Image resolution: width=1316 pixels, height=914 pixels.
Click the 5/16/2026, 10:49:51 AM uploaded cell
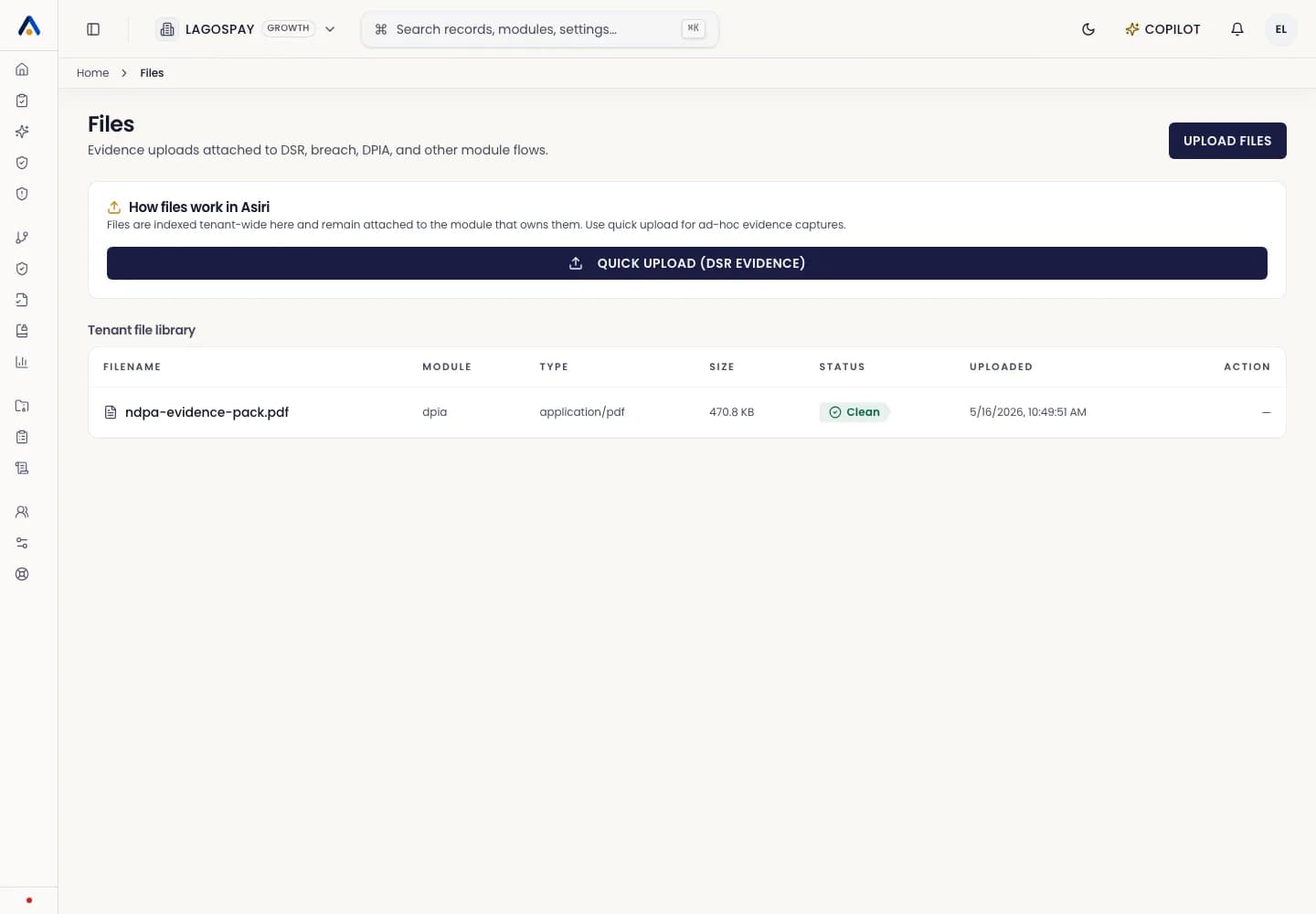(1028, 412)
